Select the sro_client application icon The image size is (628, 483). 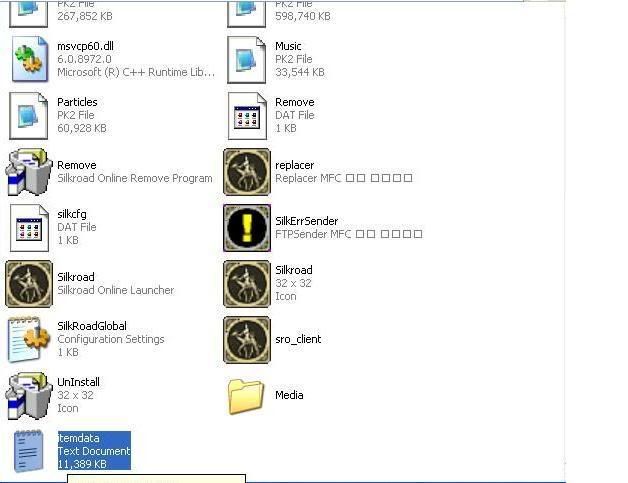click(247, 340)
